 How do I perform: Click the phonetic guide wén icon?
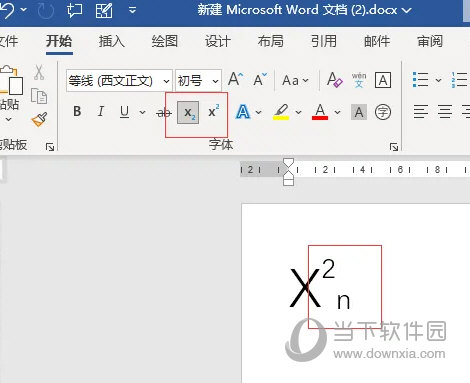359,80
